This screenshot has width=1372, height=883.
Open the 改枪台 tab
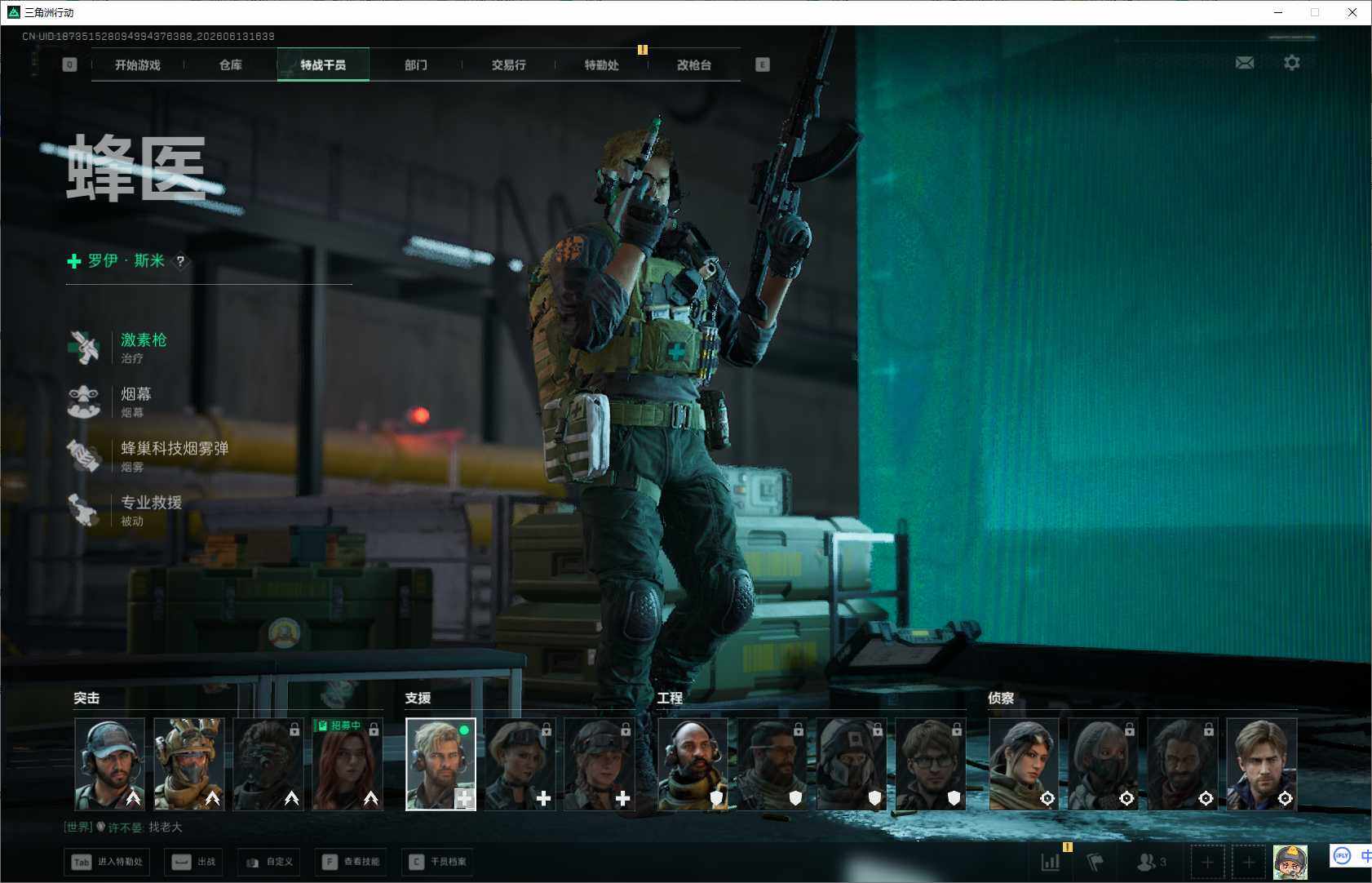[694, 64]
